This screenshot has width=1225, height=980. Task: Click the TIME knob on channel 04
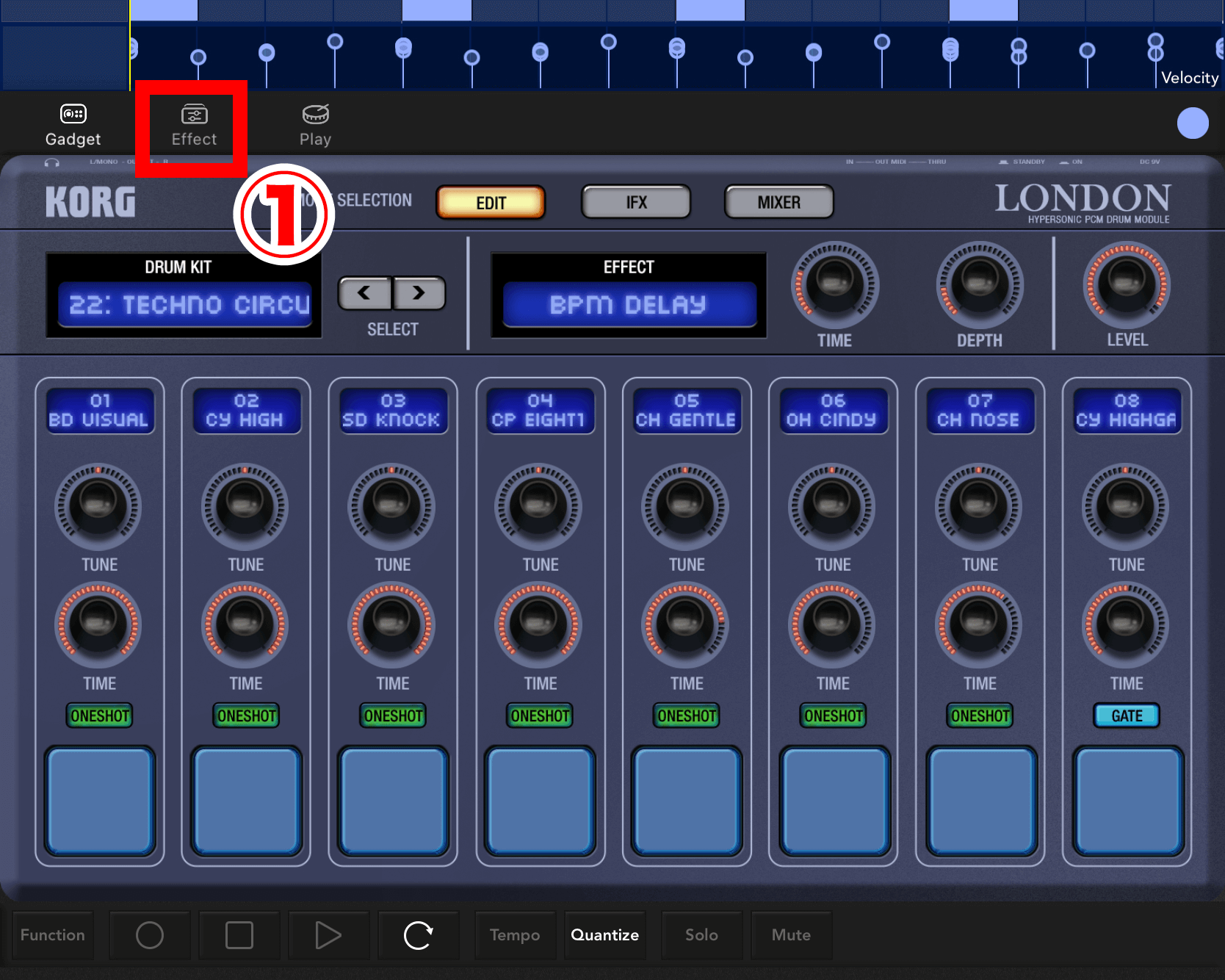click(x=539, y=626)
